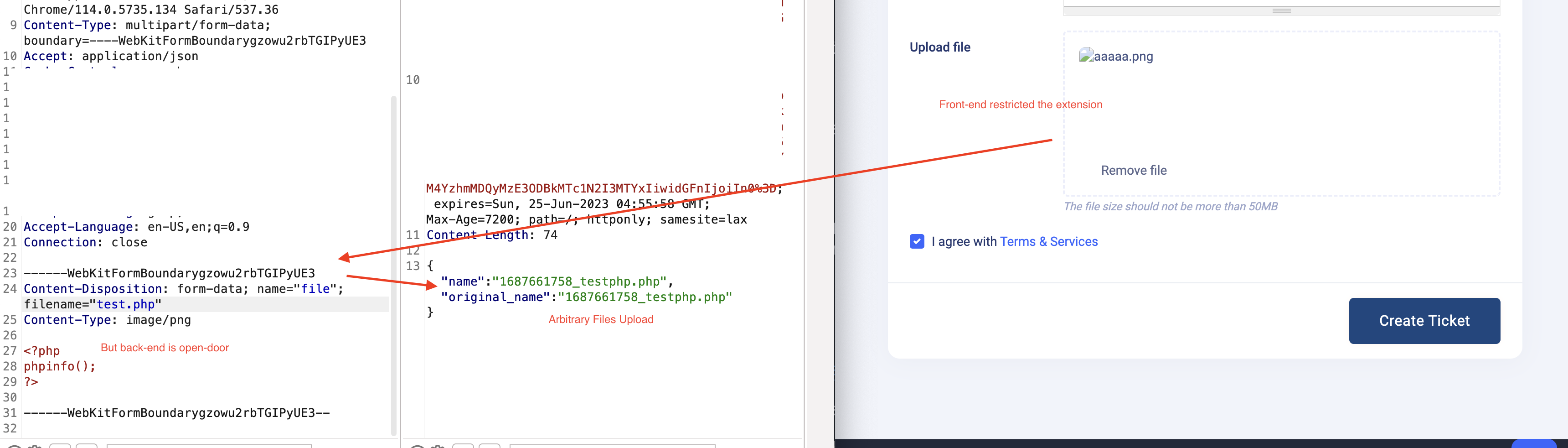The image size is (1568, 448).
Task: Click the opening brace on response line 13
Action: [x=430, y=266]
